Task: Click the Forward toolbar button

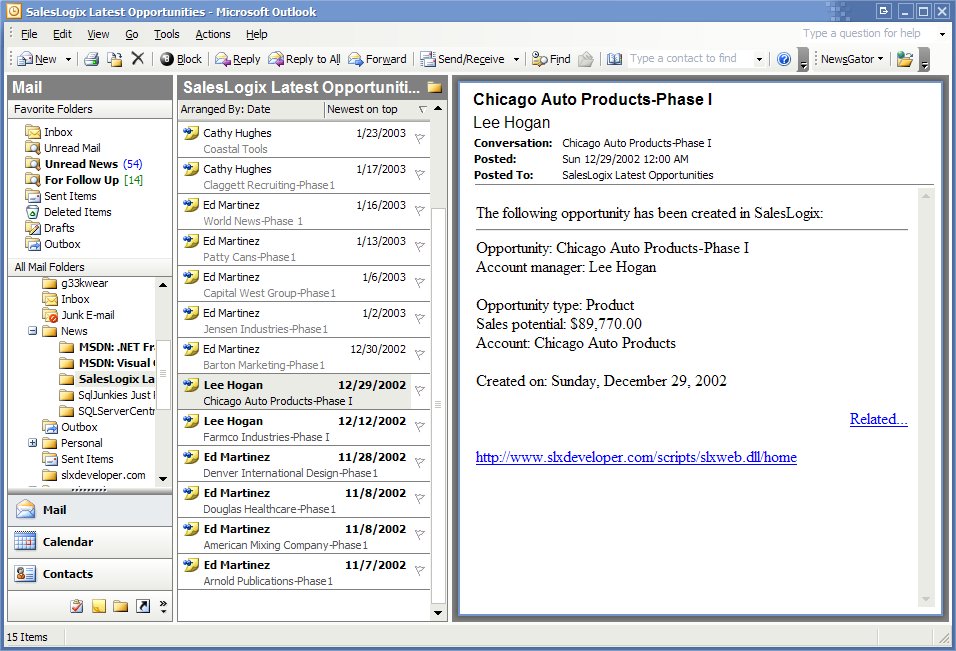Action: 377,59
